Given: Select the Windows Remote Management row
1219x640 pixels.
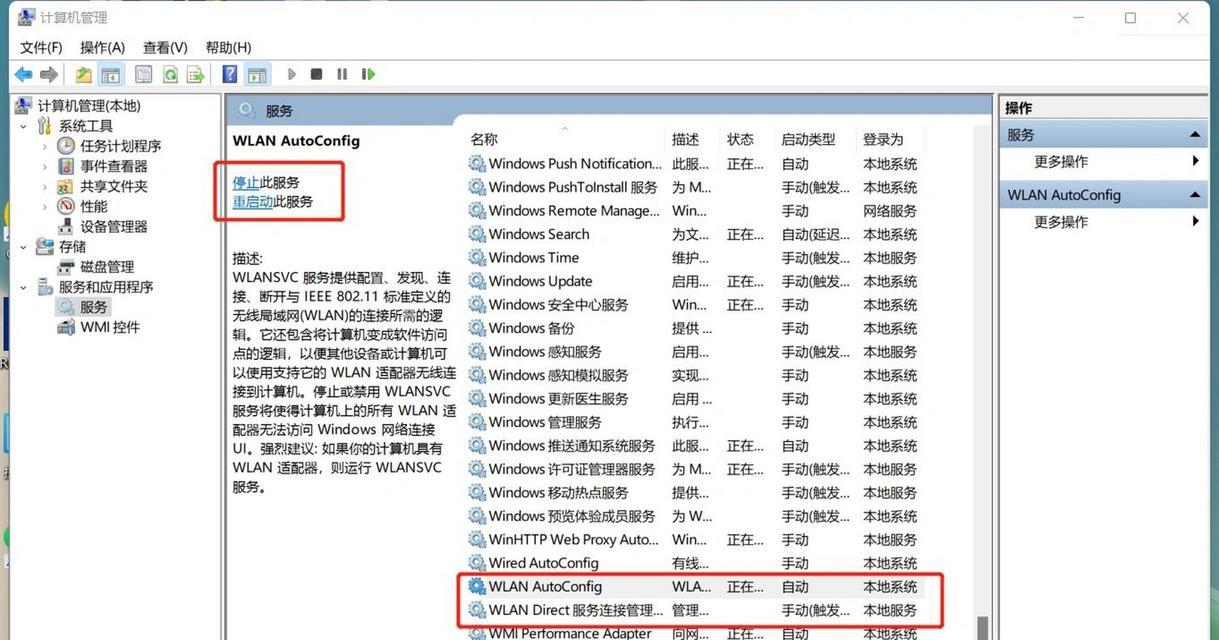Looking at the screenshot, I should pyautogui.click(x=693, y=211).
